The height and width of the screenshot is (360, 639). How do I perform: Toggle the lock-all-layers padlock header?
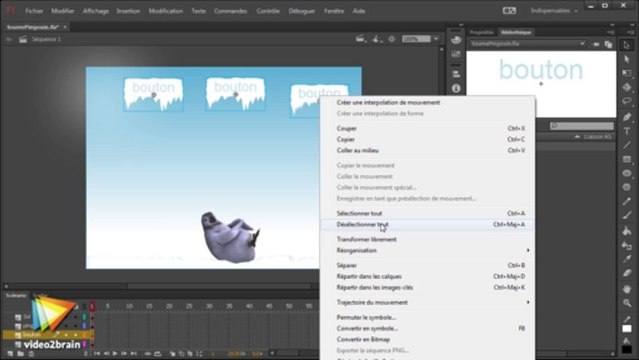click(76, 306)
